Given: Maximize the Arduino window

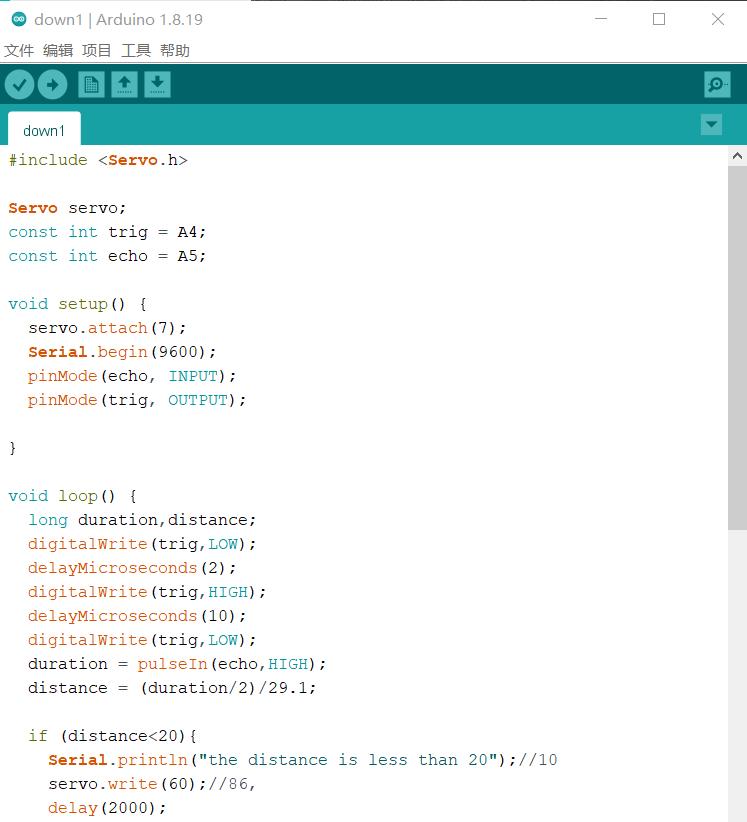Looking at the screenshot, I should [659, 19].
